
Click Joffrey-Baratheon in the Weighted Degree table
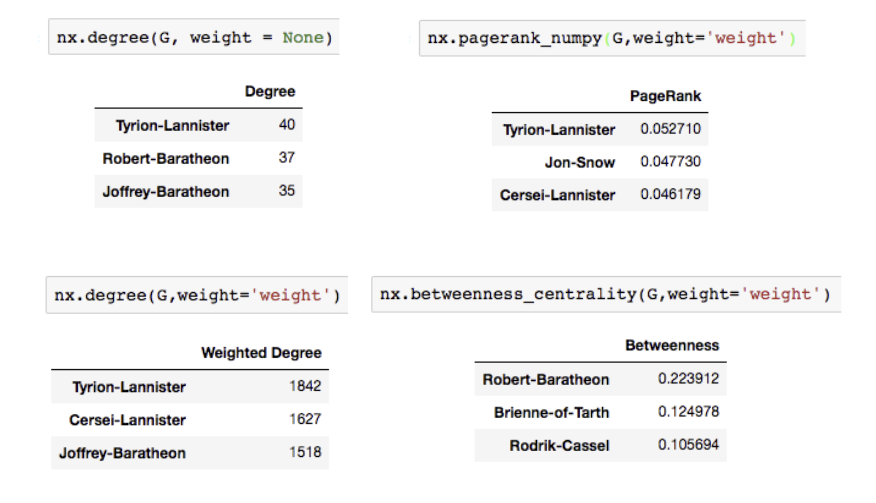pos(122,453)
